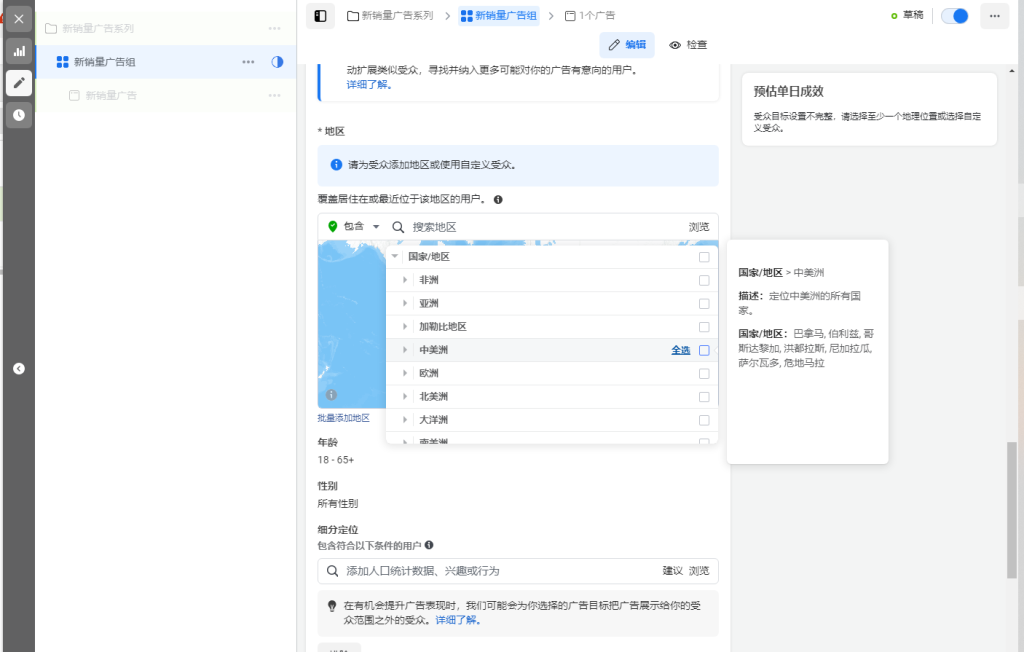Screen dimensions: 1024x652
Task: Check the 亚洲 checkbox
Action: pyautogui.click(x=704, y=304)
